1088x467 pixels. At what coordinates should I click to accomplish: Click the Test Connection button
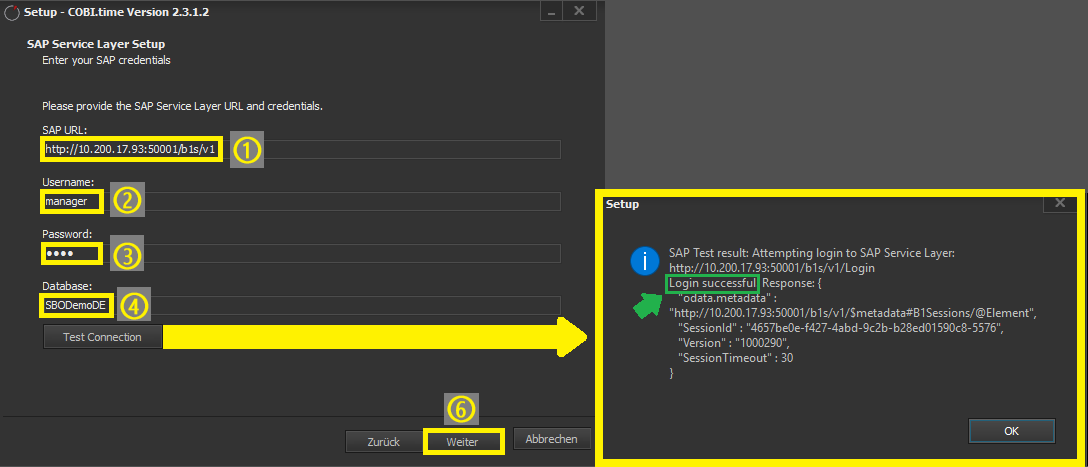(102, 337)
